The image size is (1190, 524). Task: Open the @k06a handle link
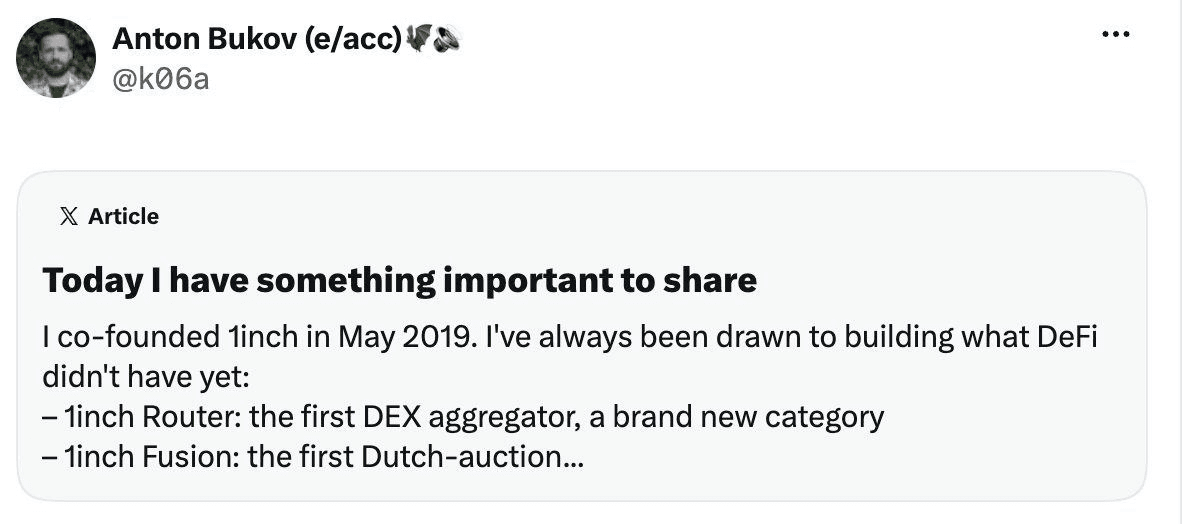(x=160, y=78)
